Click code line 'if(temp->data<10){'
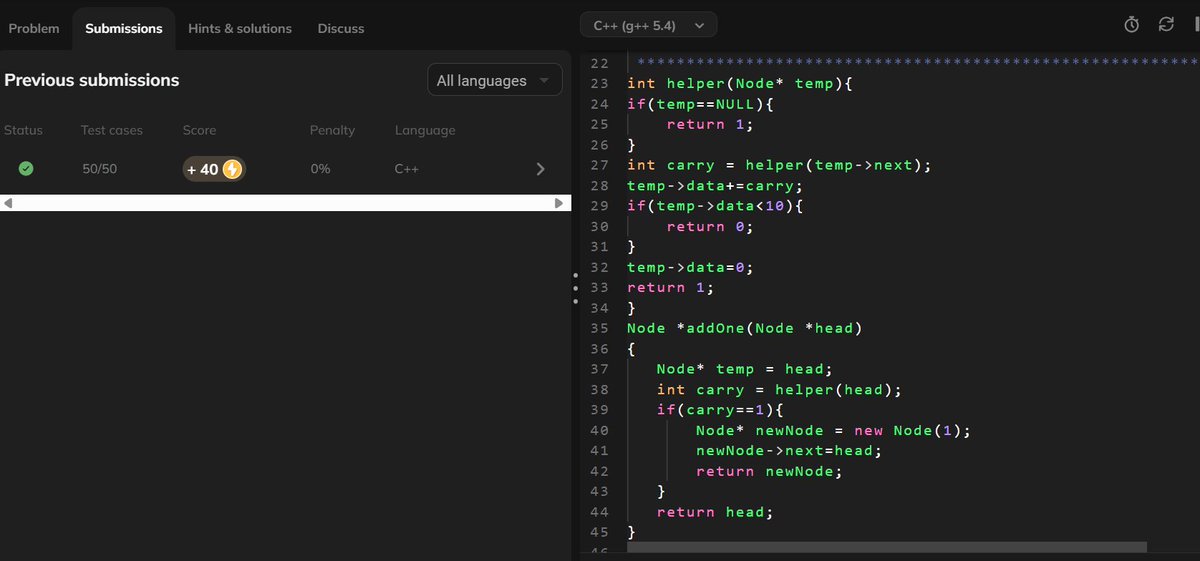This screenshot has height=561, width=1200. click(x=715, y=206)
